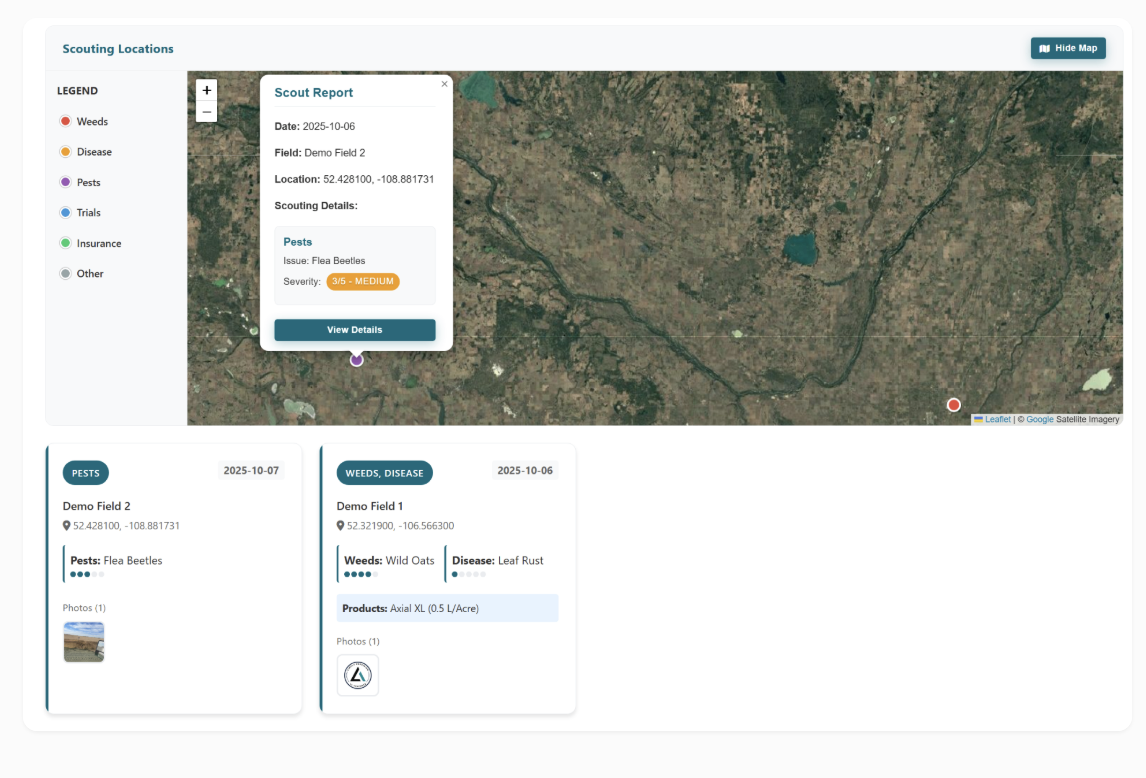The image size is (1146, 778).
Task: Select the WEEDS, DISEASE badge on Demo Field 1
Action: tap(384, 473)
